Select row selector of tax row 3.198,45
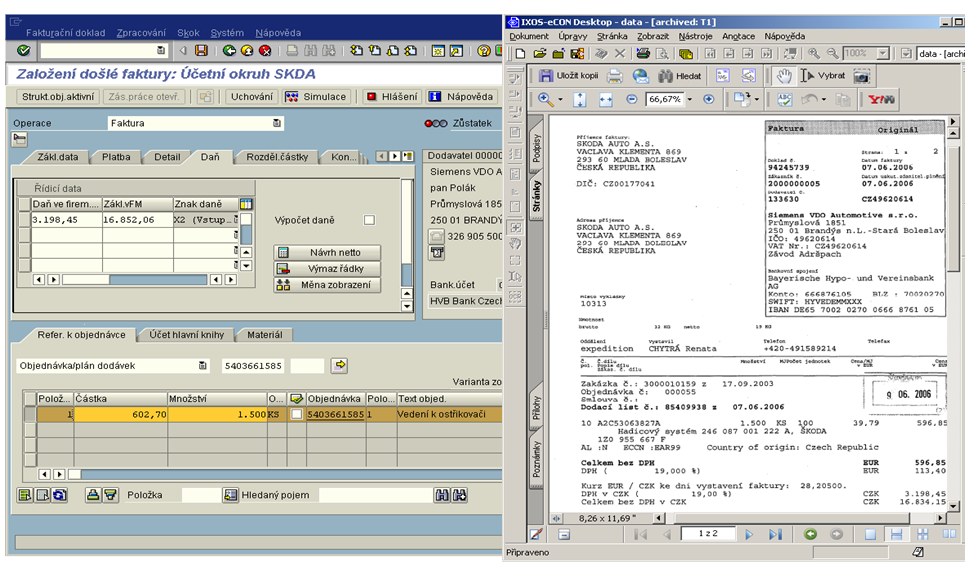 point(24,220)
